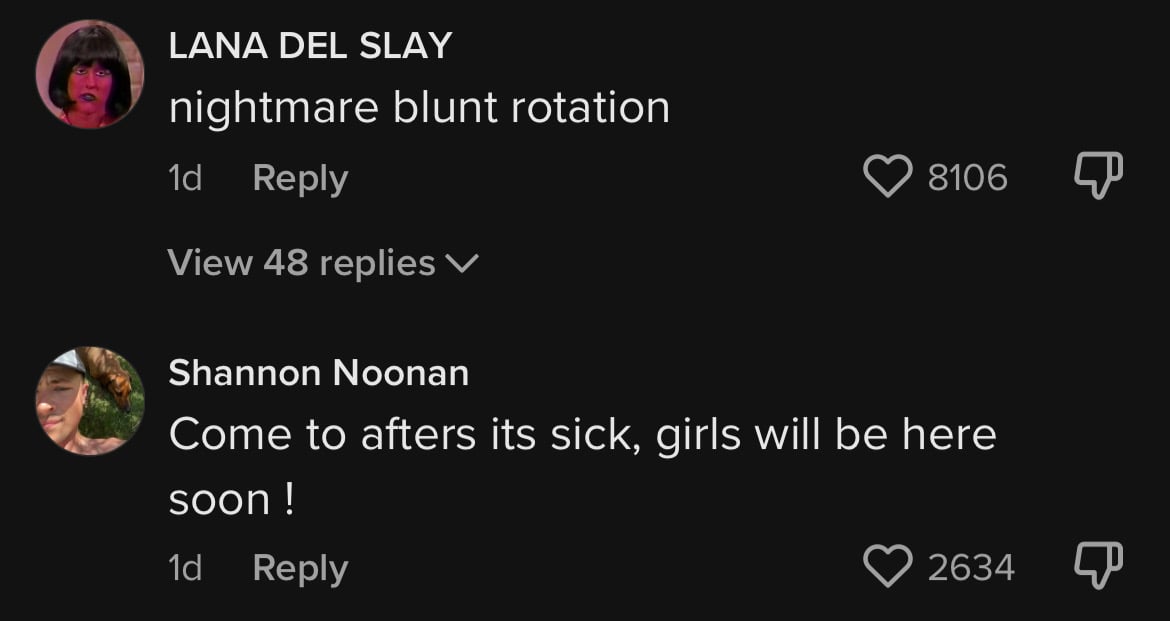
Task: Open Shannon Noonan's profile avatar
Action: coord(90,401)
